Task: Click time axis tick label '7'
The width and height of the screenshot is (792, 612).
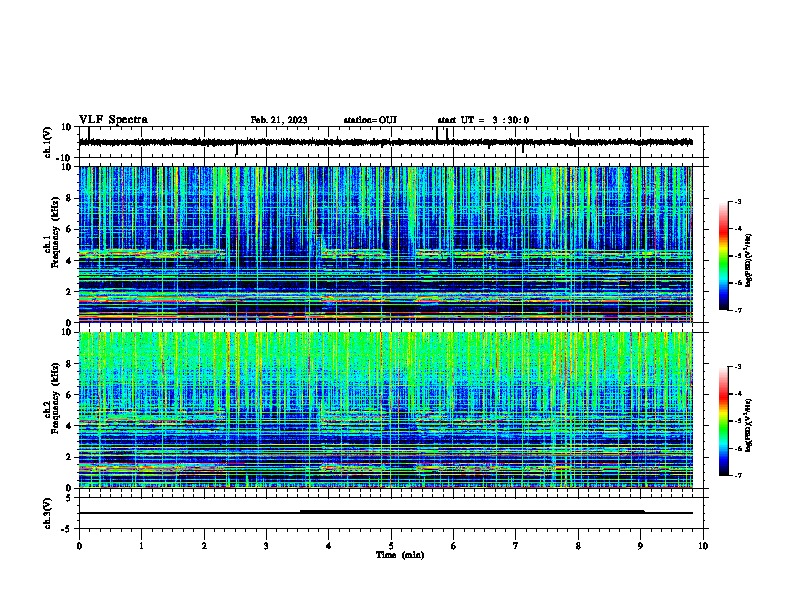Action: pos(516,546)
